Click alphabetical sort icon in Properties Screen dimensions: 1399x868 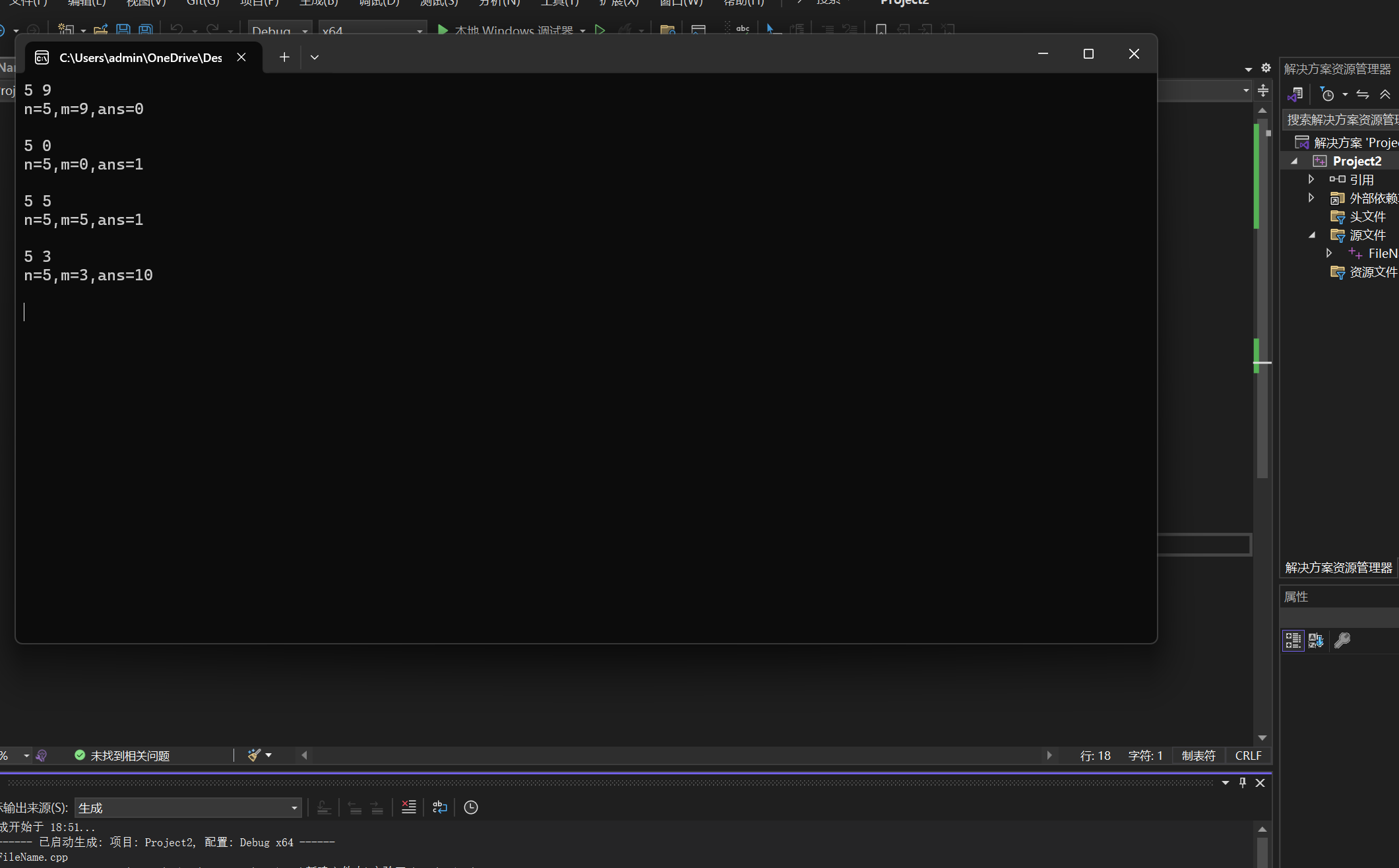coord(1316,640)
